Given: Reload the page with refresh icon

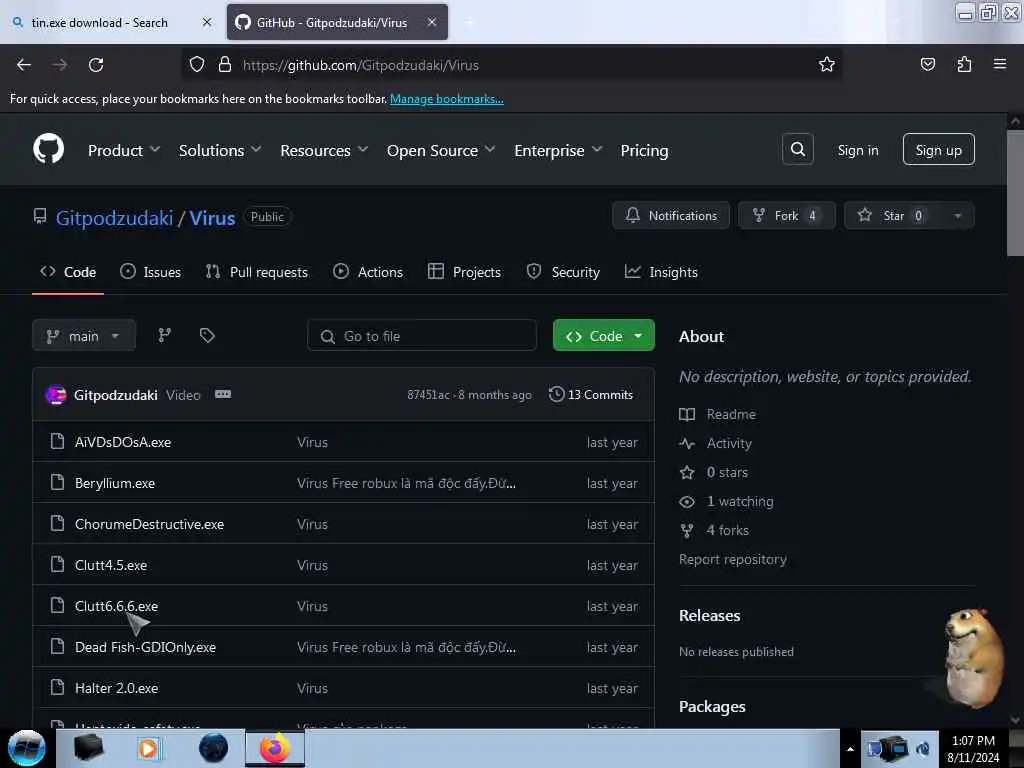Looking at the screenshot, I should click(96, 65).
